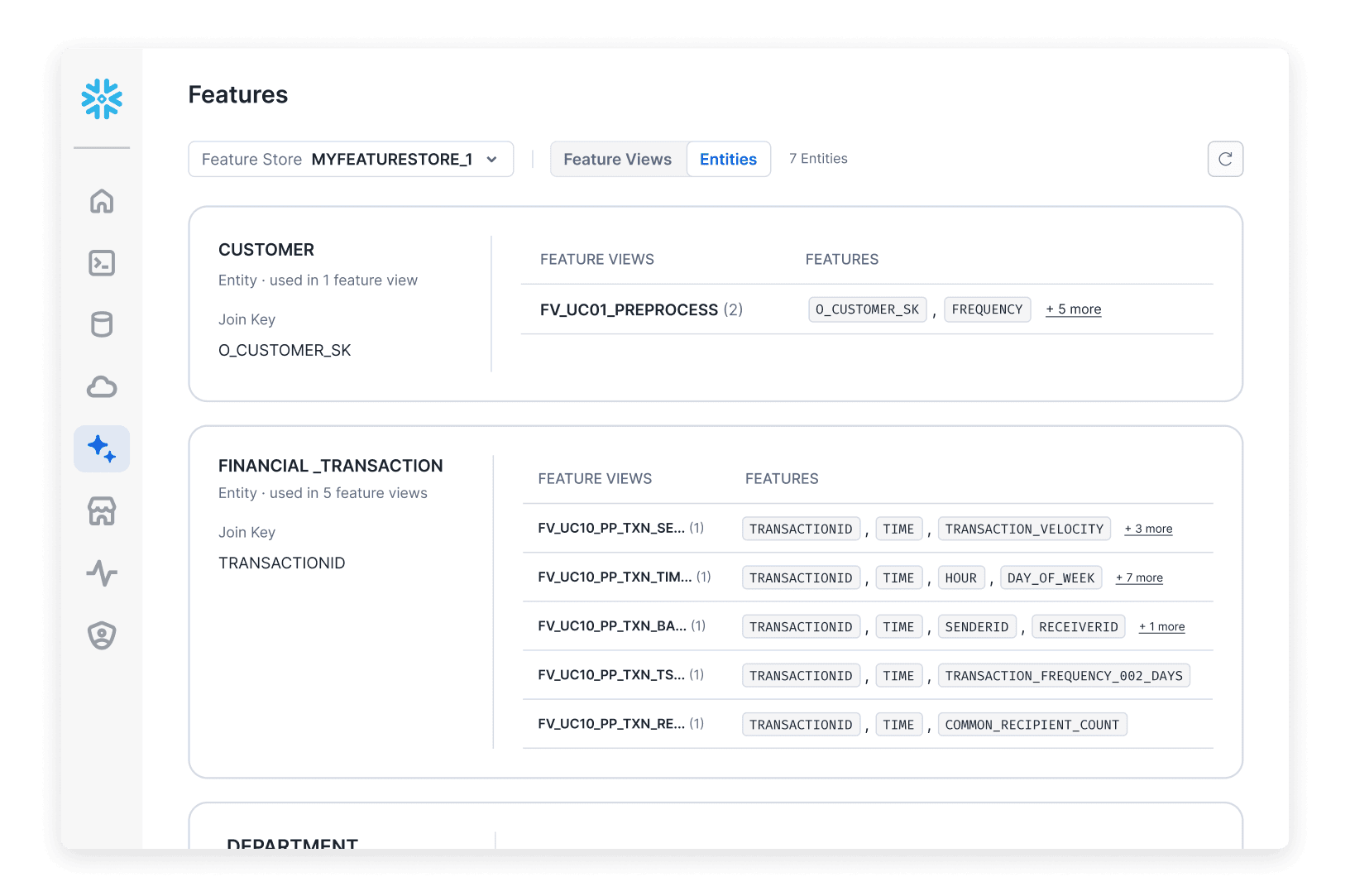Switch to the Feature Views tab
Image resolution: width=1350 pixels, height=896 pixels.
pyautogui.click(x=617, y=159)
